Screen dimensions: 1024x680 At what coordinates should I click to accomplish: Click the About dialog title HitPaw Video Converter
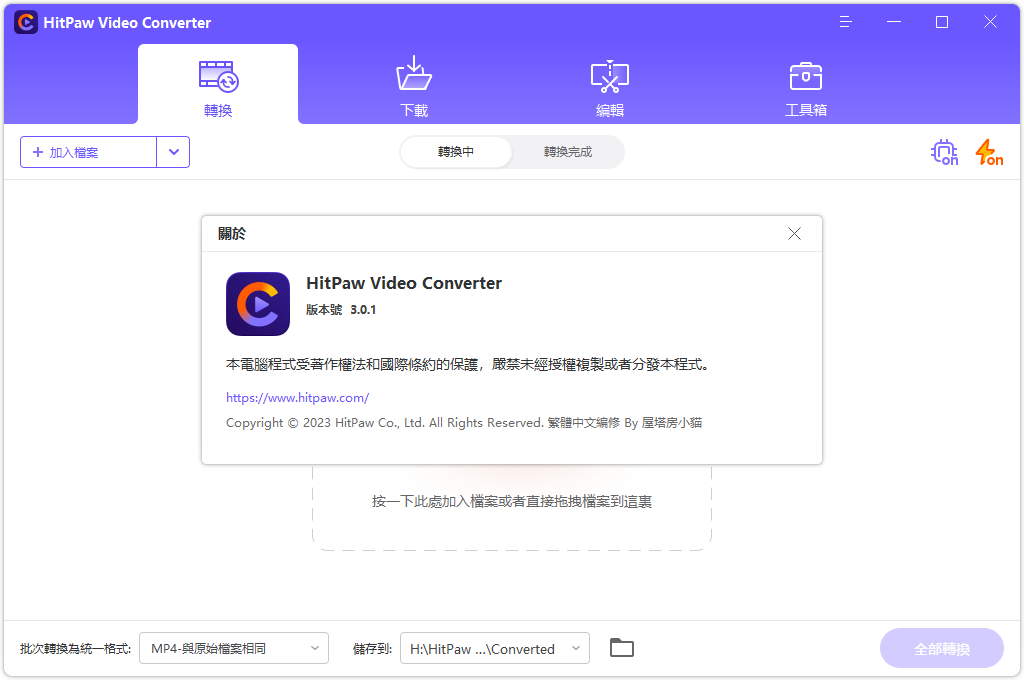pos(404,283)
